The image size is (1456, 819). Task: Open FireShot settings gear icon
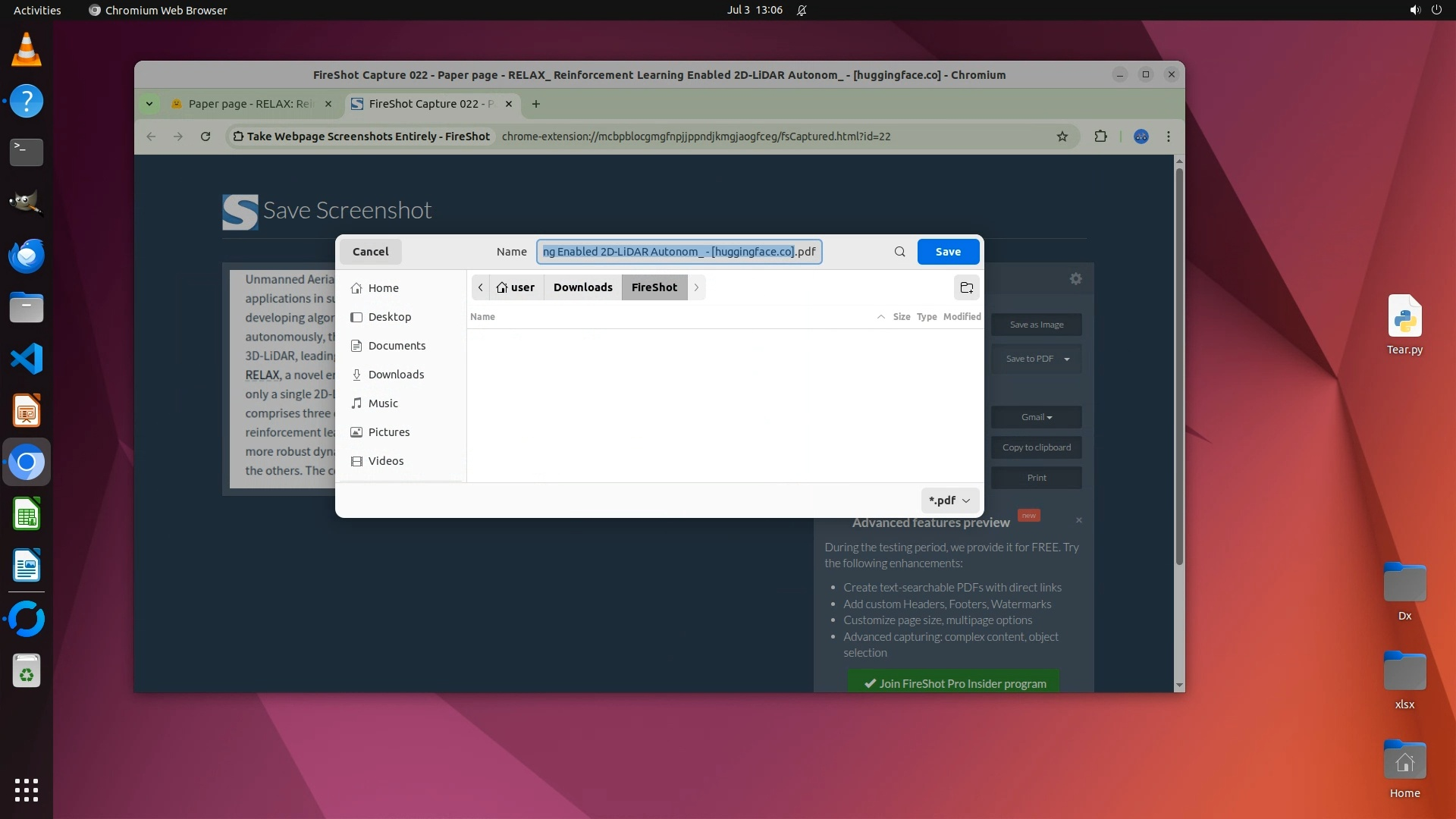[1075, 279]
